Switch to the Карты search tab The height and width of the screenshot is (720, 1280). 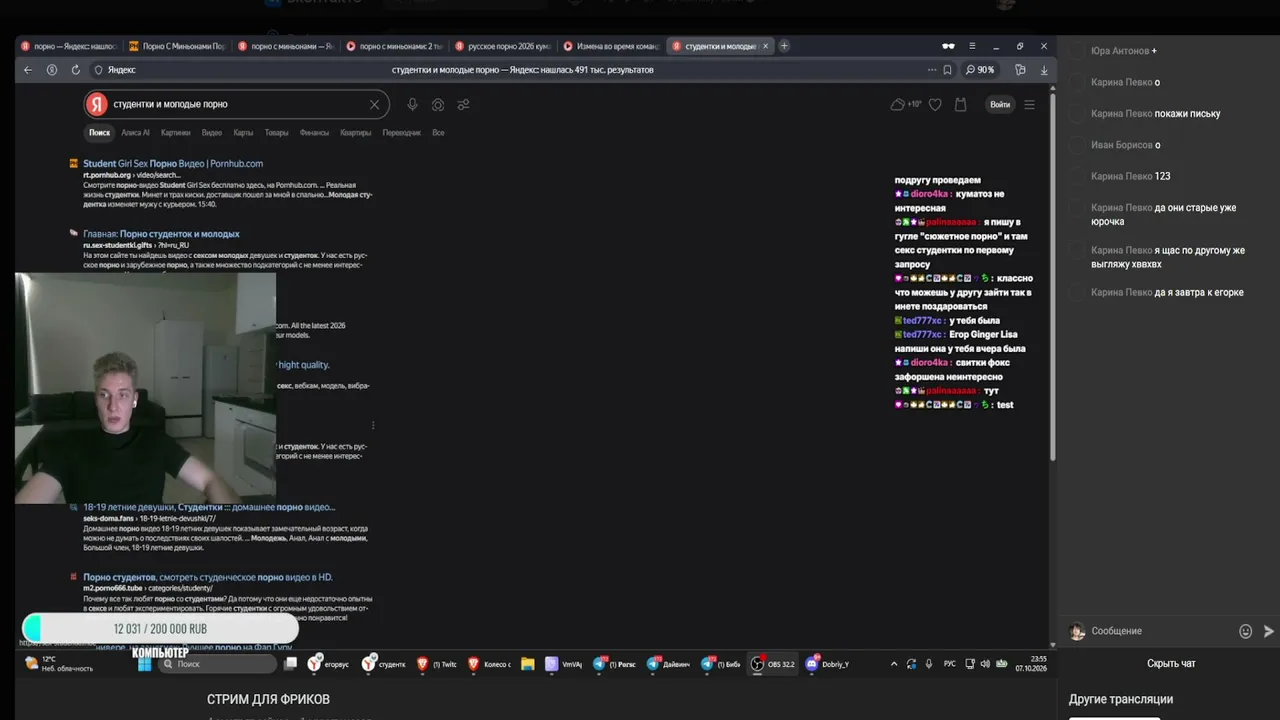pos(243,132)
